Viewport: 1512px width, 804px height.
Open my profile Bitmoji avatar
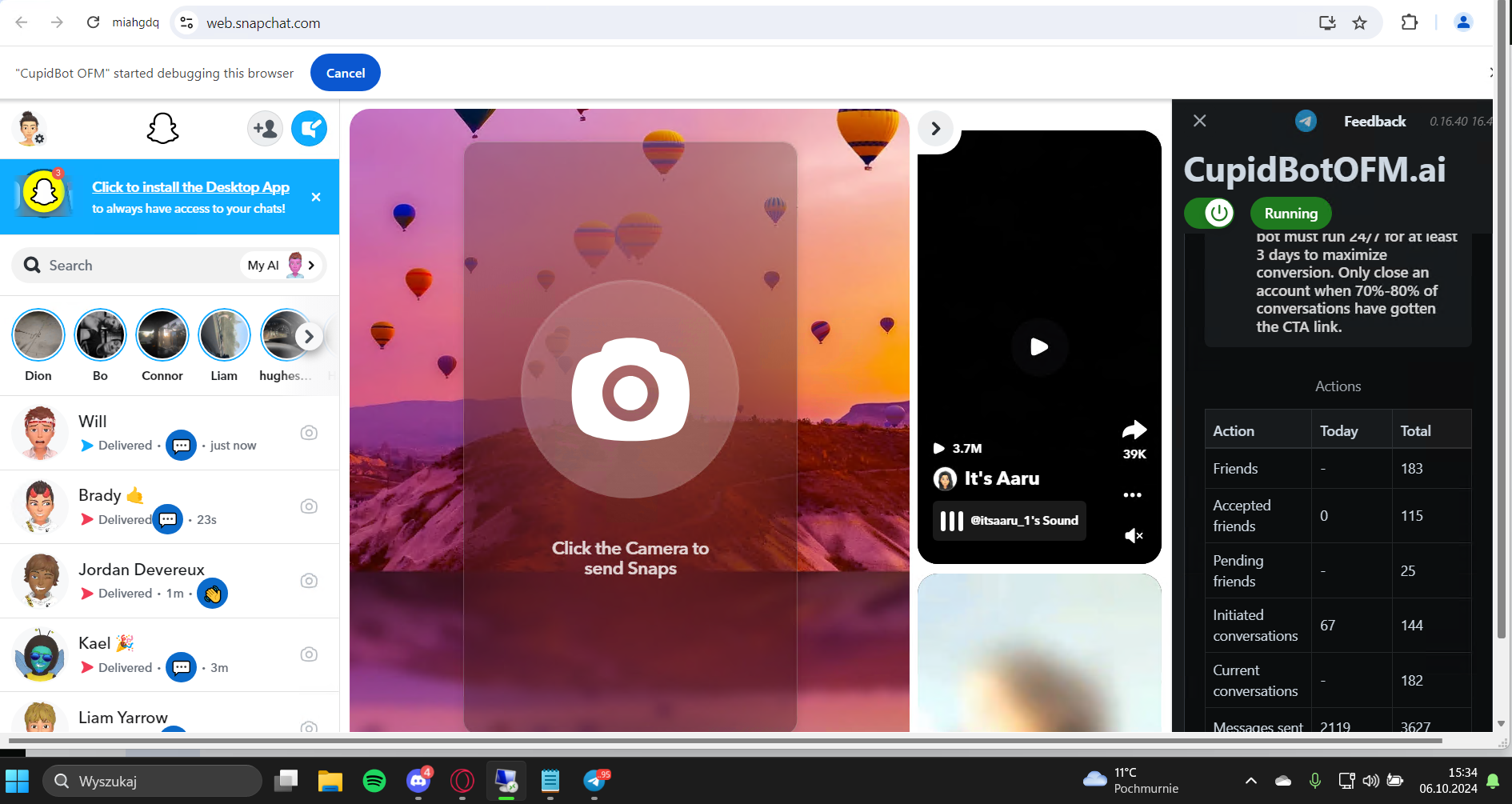pyautogui.click(x=30, y=128)
